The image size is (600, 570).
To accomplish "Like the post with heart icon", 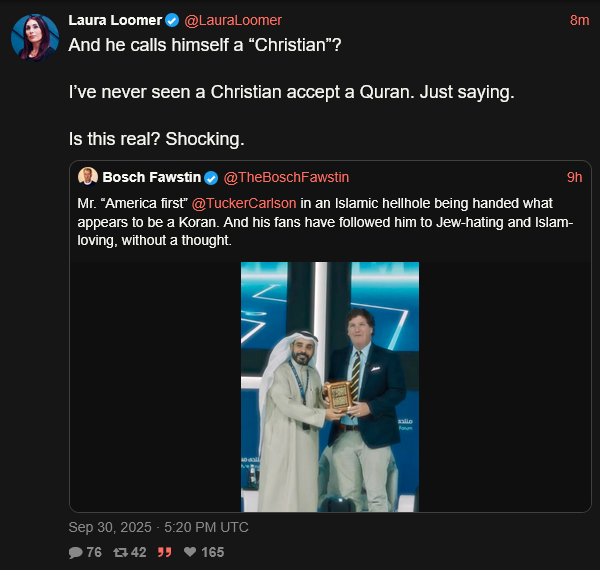I will pos(190,552).
